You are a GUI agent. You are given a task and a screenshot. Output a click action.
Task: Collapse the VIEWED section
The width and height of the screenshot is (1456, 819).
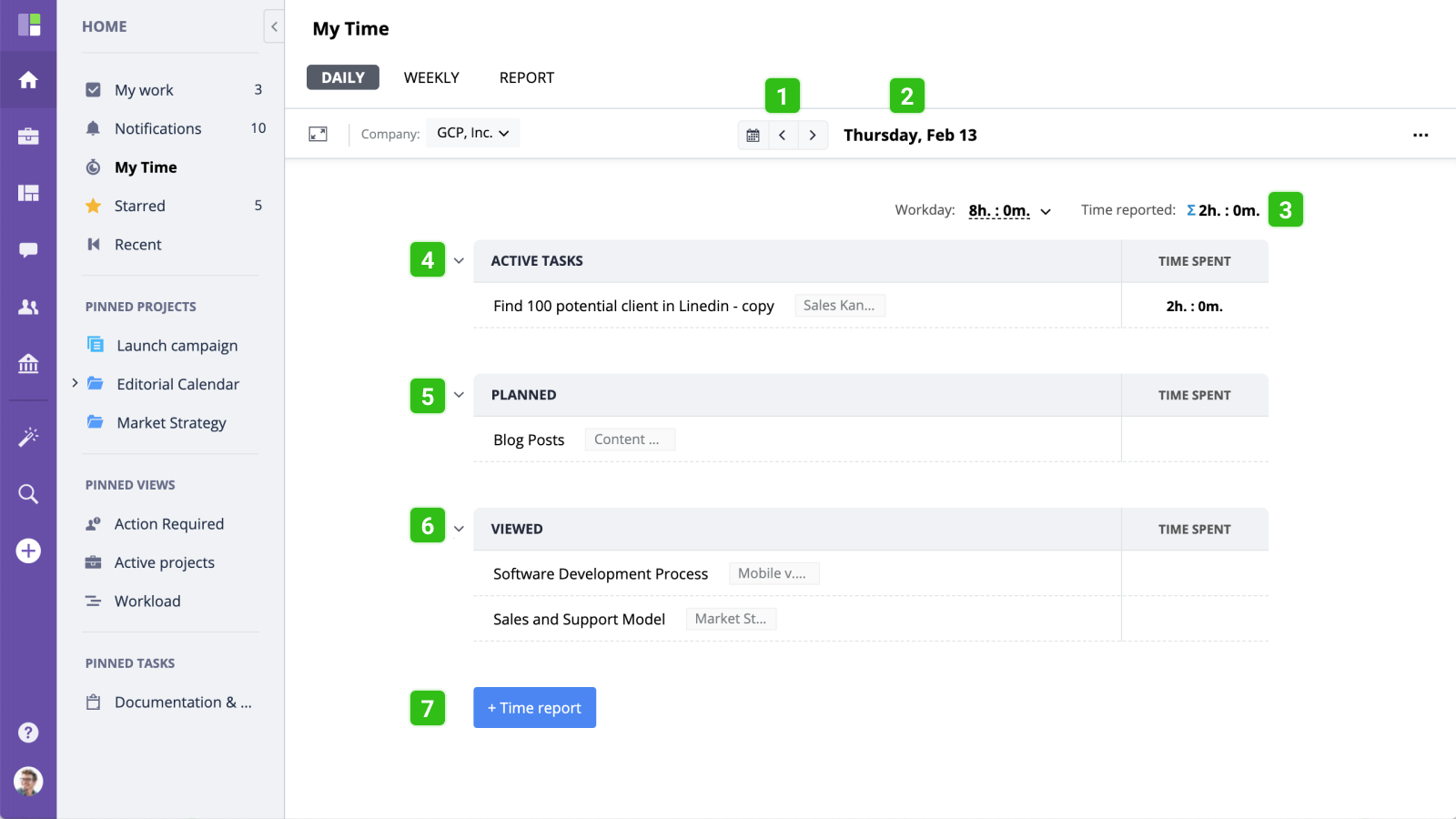[459, 529]
